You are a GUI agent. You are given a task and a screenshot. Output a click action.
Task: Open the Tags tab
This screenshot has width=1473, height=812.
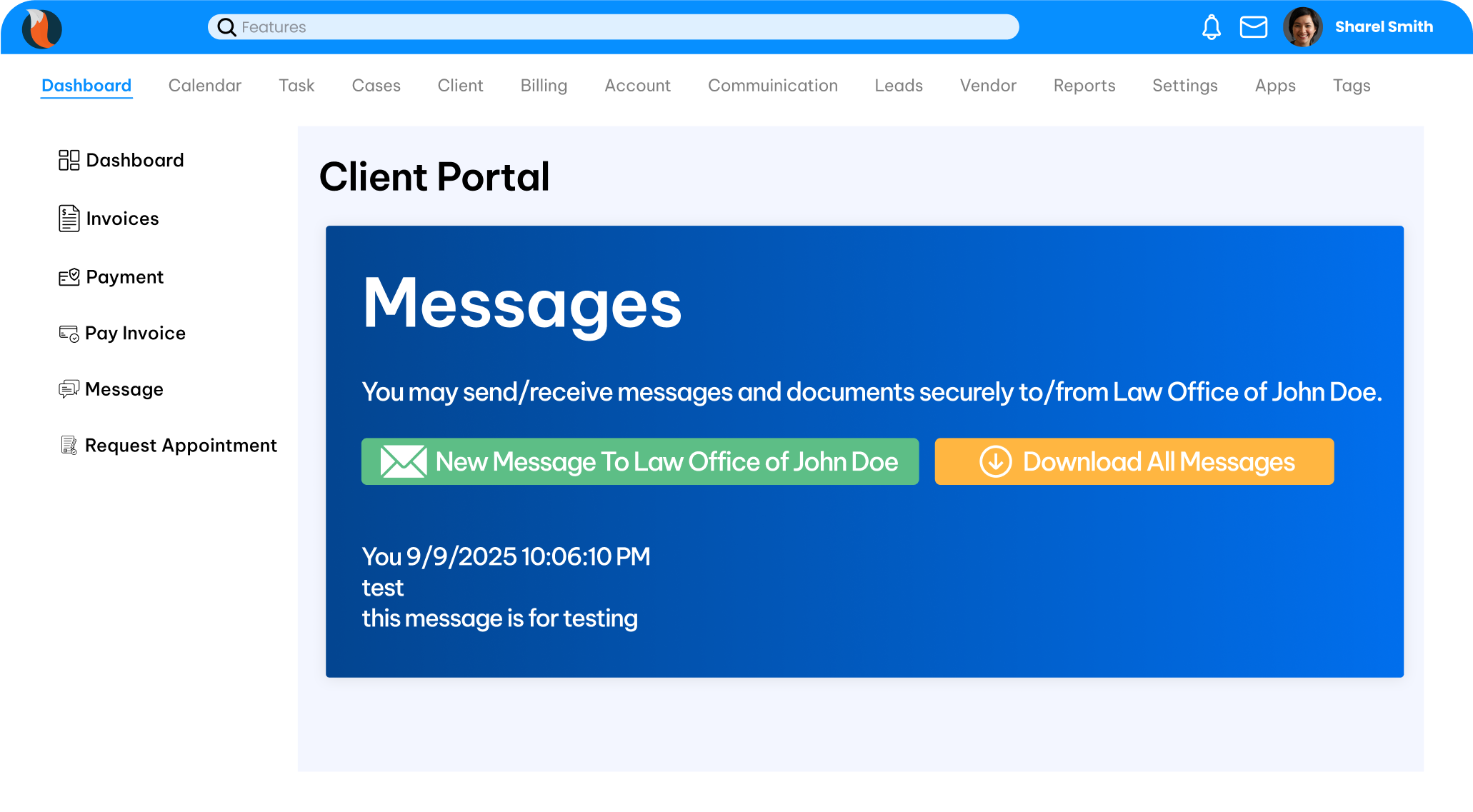(x=1351, y=86)
